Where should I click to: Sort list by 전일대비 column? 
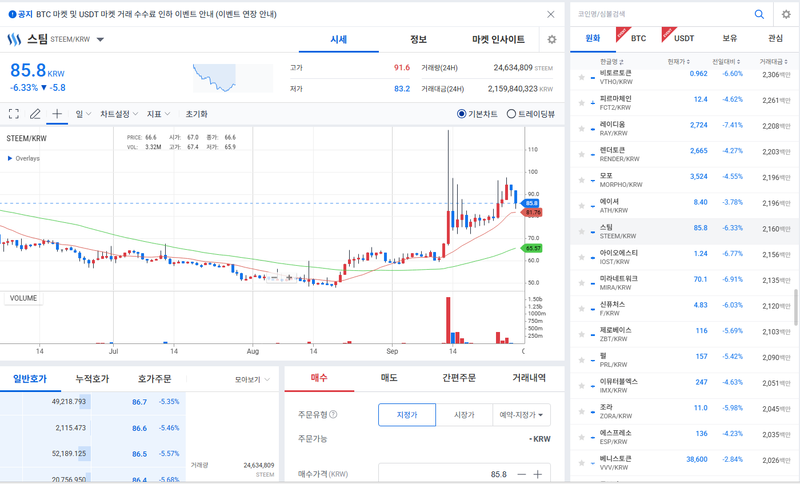coord(727,62)
